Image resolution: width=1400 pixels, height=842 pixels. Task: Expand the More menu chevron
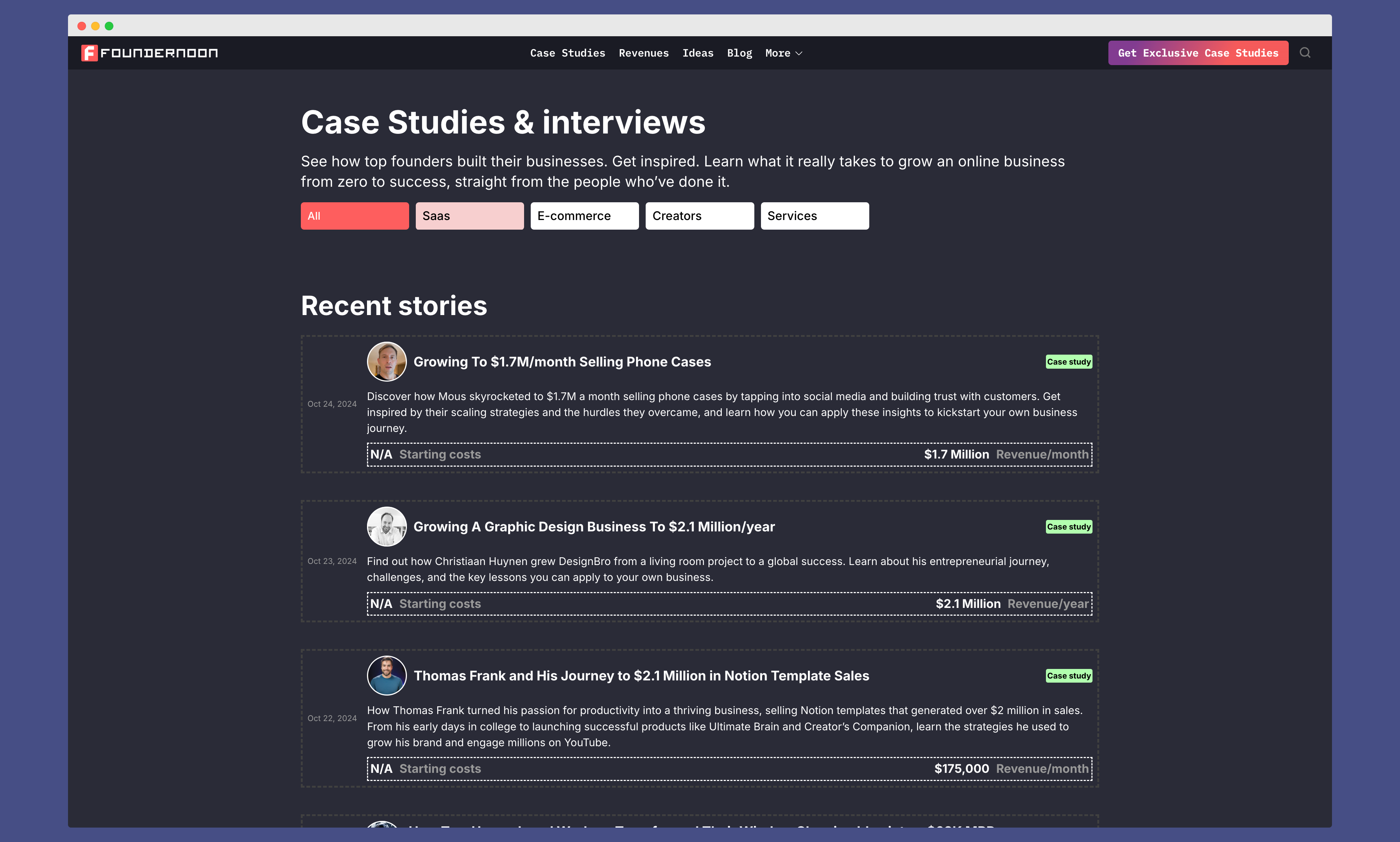click(x=798, y=53)
